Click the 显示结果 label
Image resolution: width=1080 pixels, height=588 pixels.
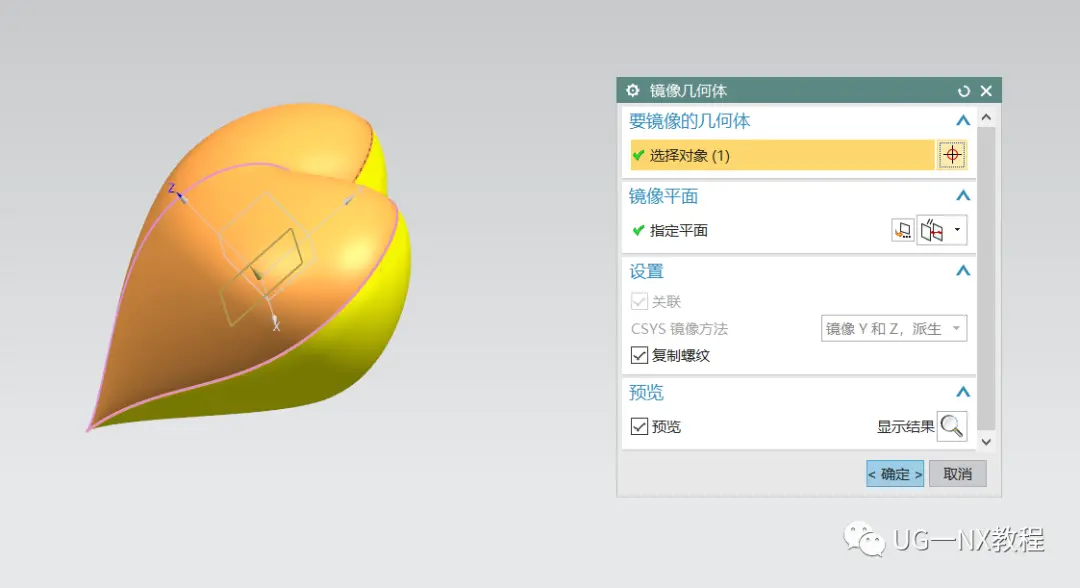coord(905,427)
